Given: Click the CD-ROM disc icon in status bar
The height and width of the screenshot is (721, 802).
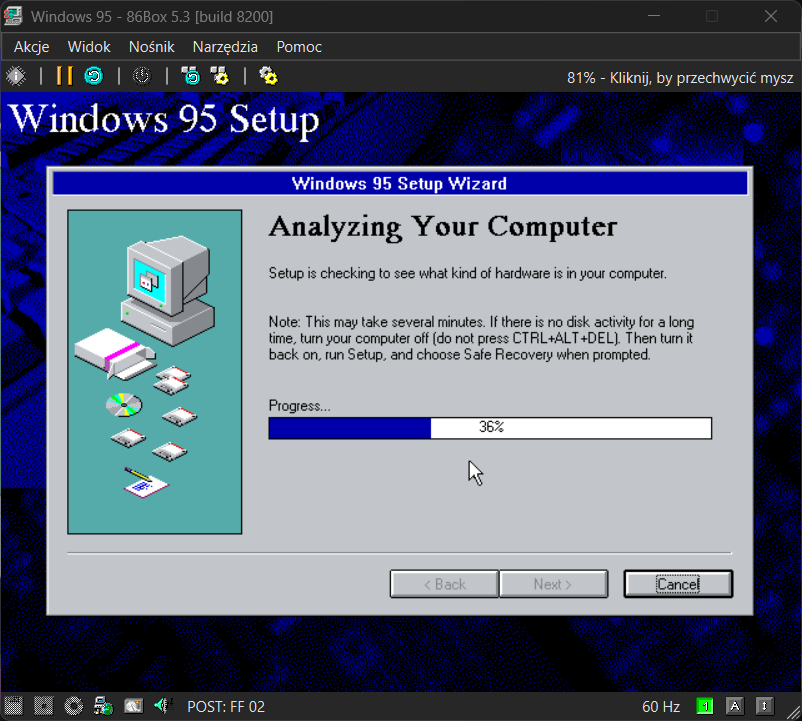Looking at the screenshot, I should (x=73, y=707).
